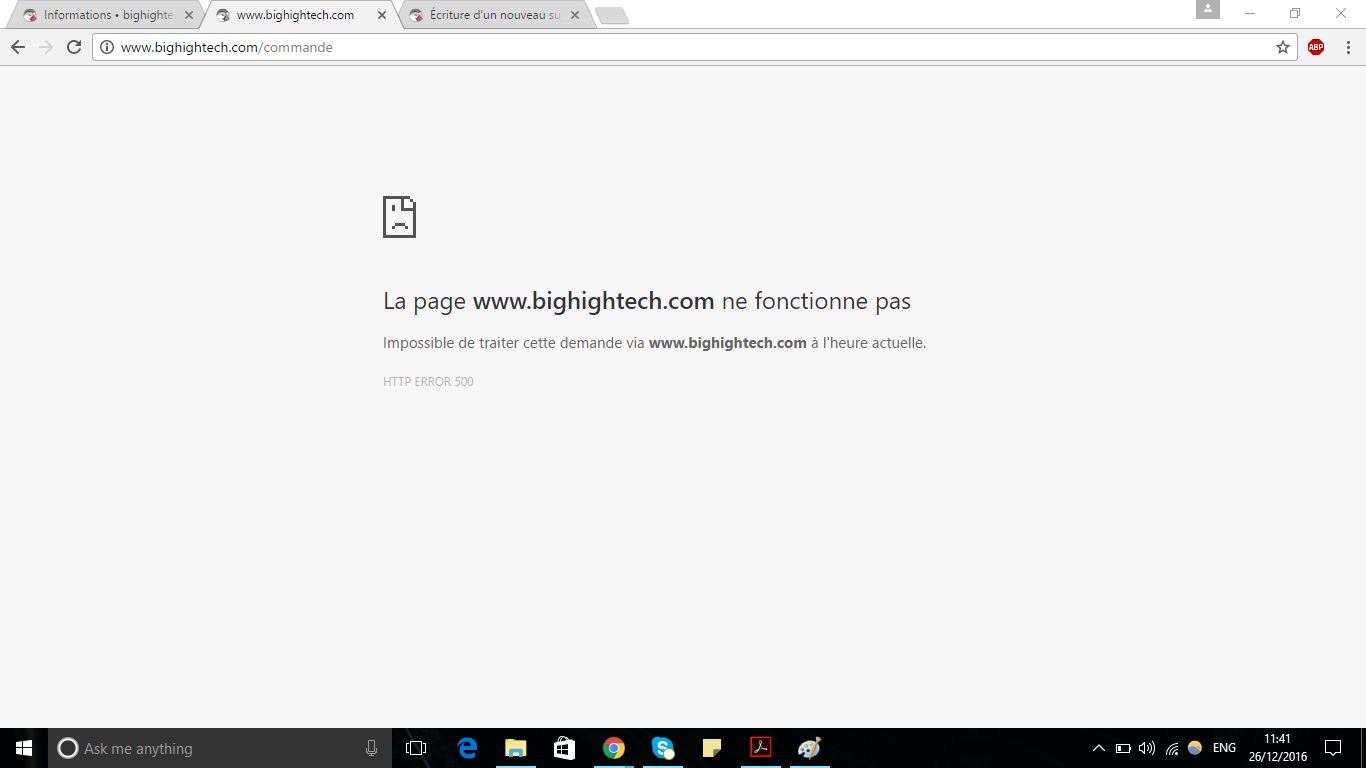Select the HTTP ERROR 500 text
Screen dimensions: 1366x768
pos(428,382)
